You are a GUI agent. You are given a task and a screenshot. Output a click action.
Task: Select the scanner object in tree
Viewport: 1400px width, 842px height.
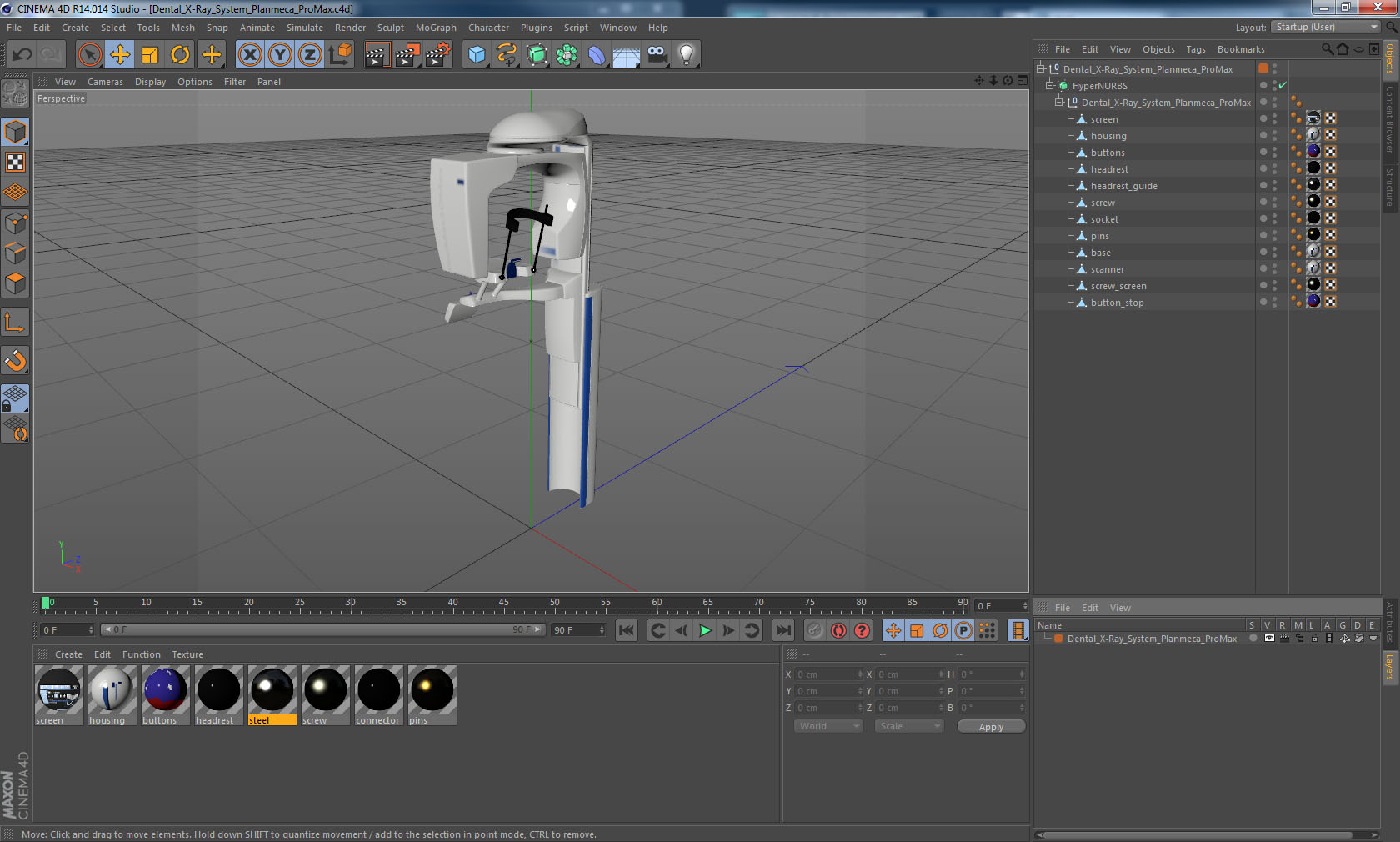tap(1107, 269)
